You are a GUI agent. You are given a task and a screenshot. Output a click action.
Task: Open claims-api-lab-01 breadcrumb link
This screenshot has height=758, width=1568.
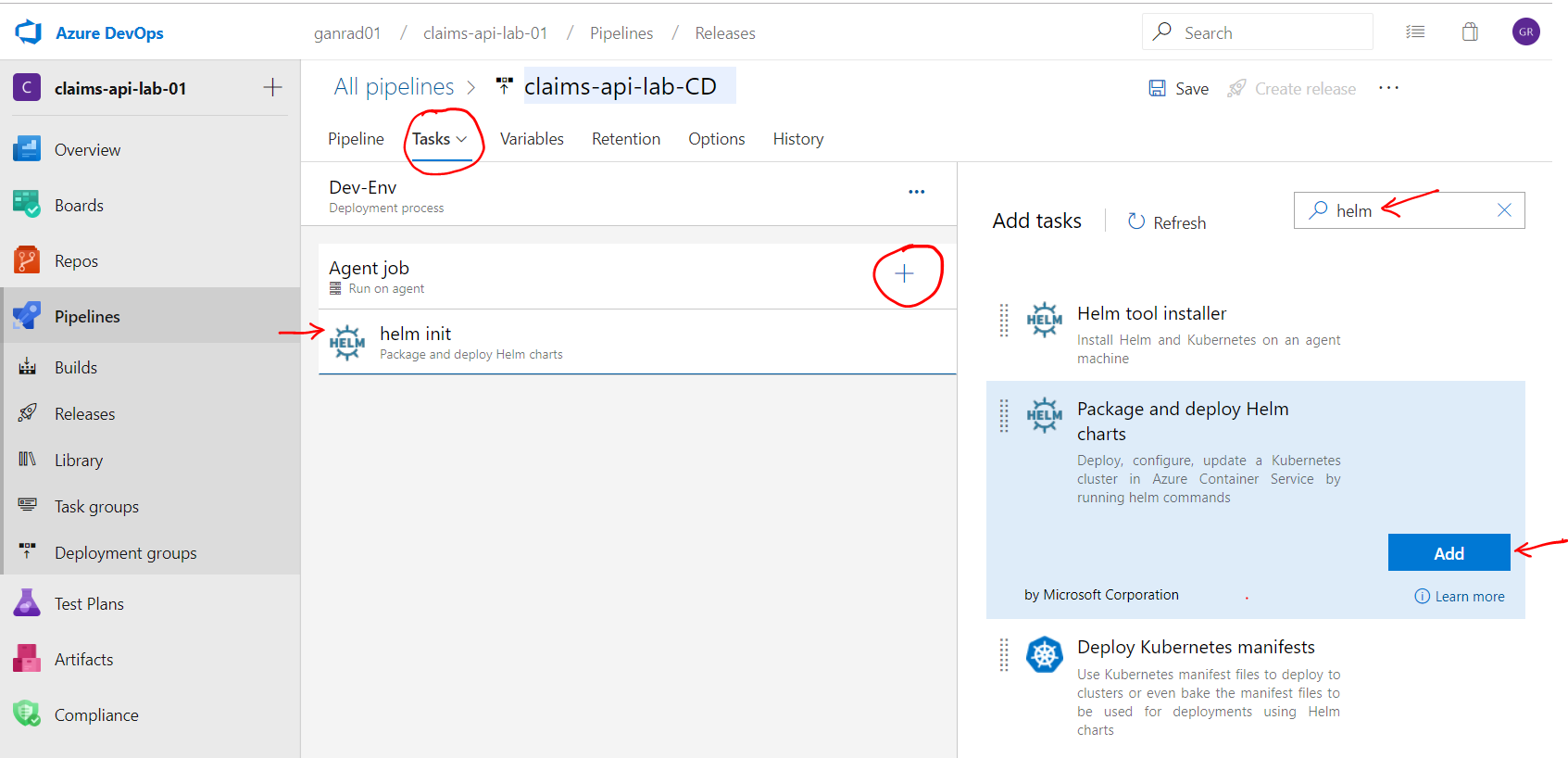(485, 32)
